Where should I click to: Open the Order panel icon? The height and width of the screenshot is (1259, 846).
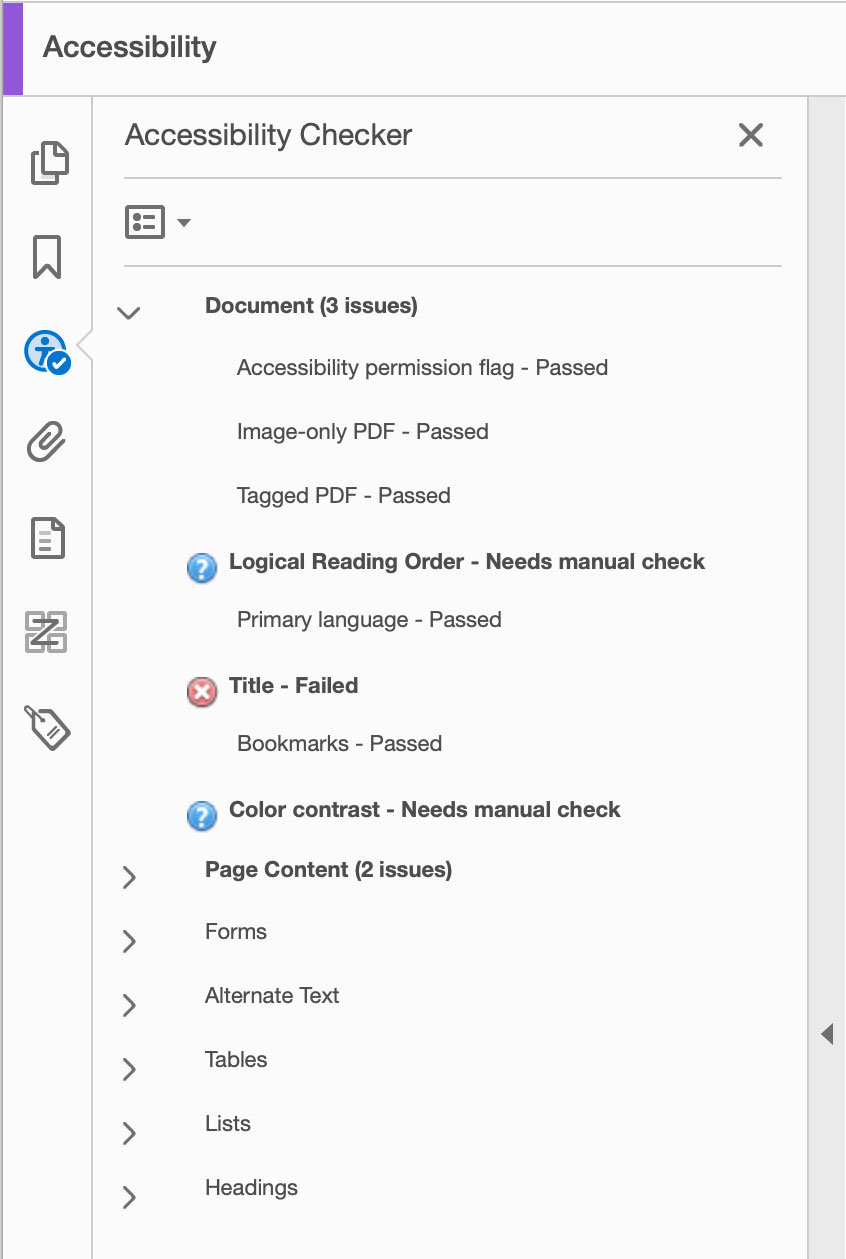tap(47, 632)
